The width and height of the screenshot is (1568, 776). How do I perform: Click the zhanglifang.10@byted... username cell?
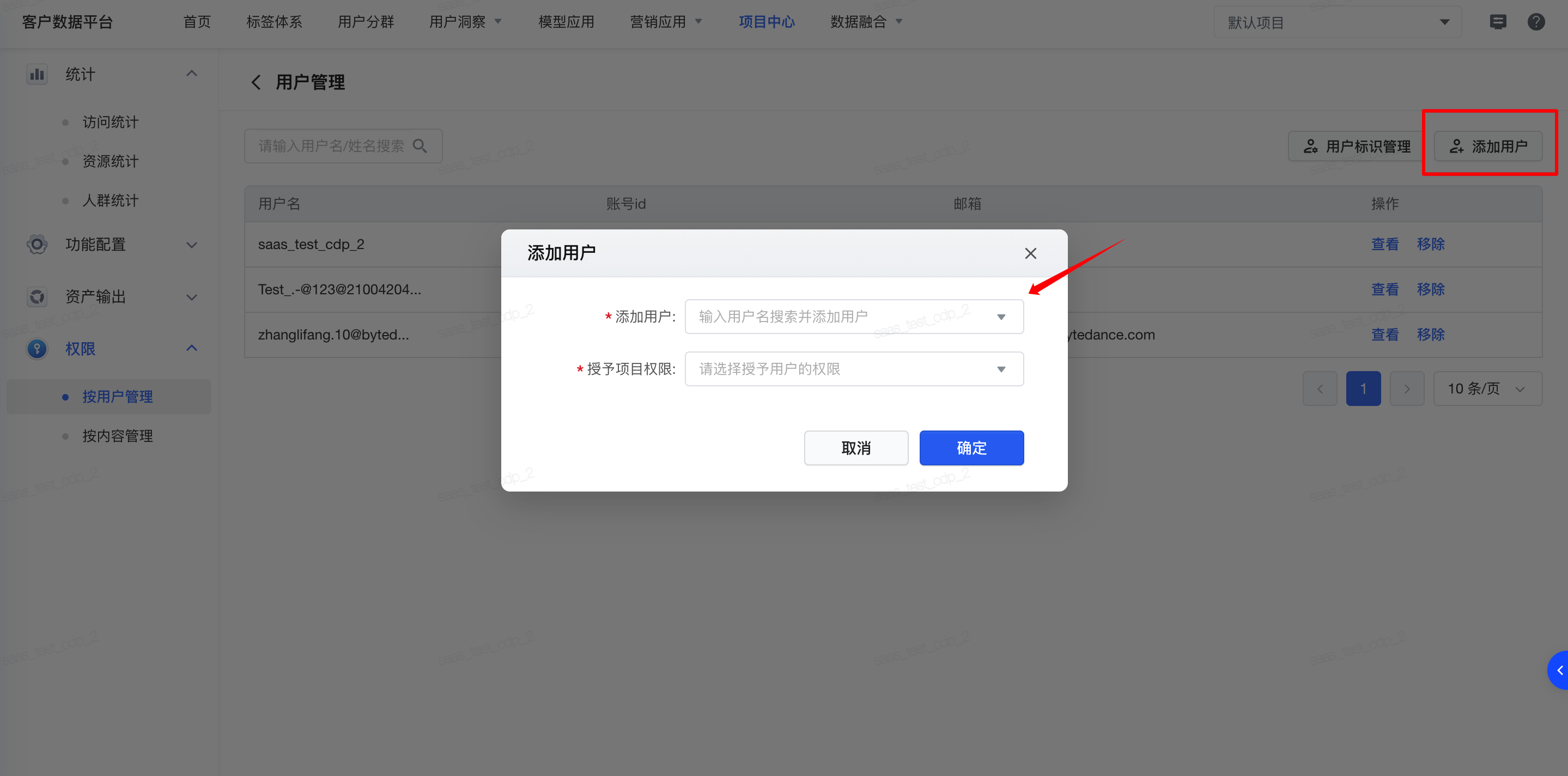[333, 334]
